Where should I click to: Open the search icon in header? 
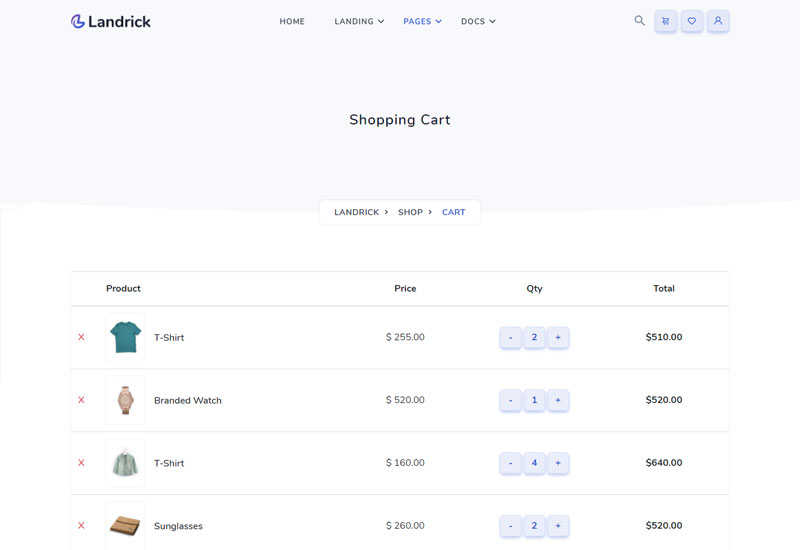(639, 20)
